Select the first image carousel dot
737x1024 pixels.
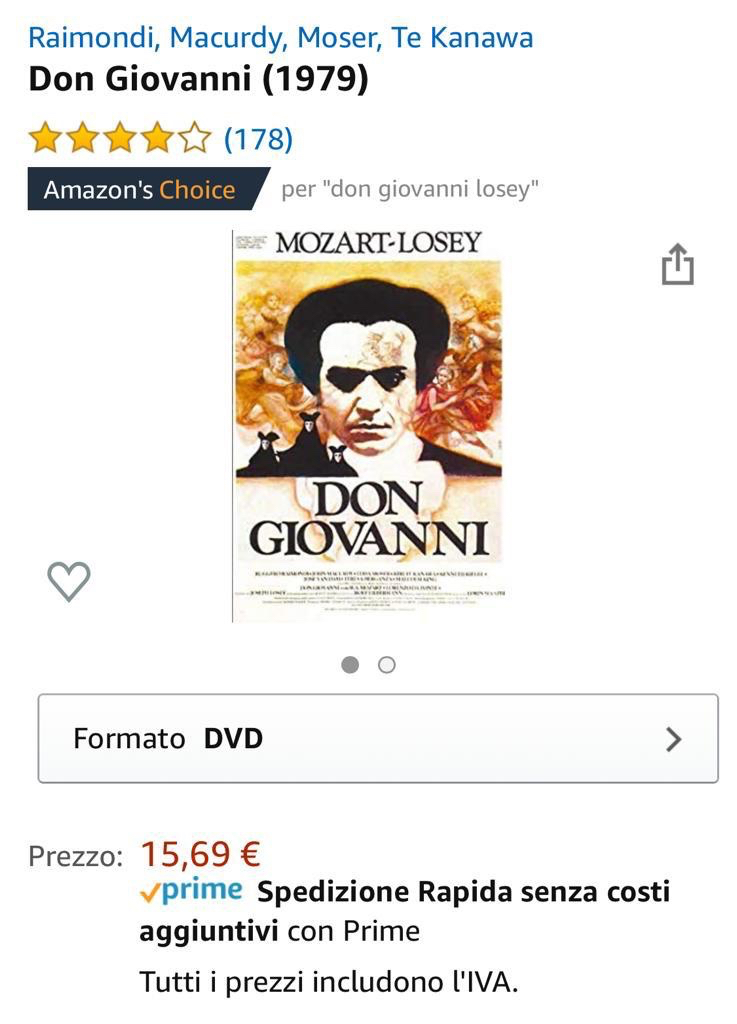350,665
